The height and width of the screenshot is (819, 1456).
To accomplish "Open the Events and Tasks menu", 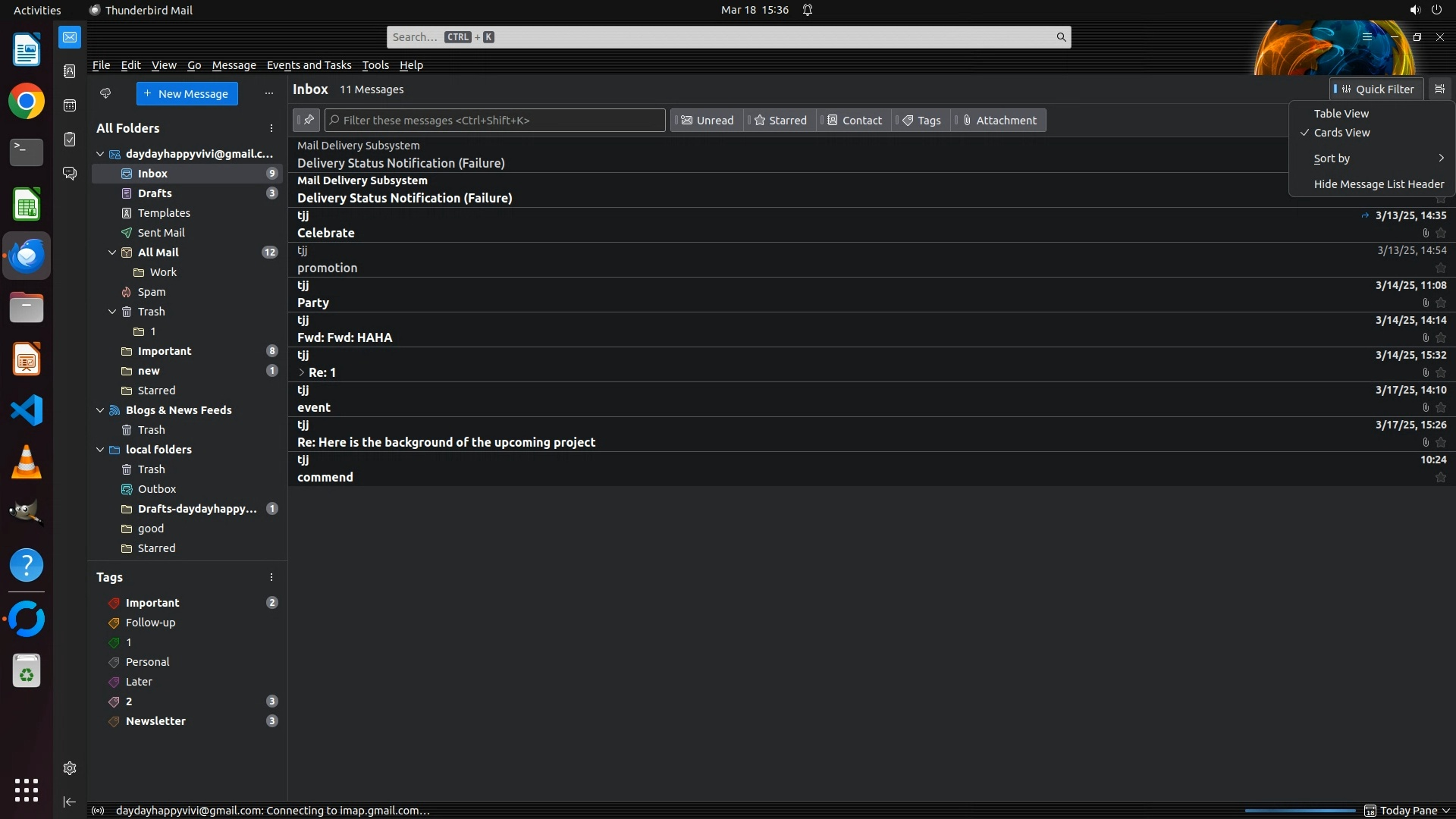I will pos(309,65).
